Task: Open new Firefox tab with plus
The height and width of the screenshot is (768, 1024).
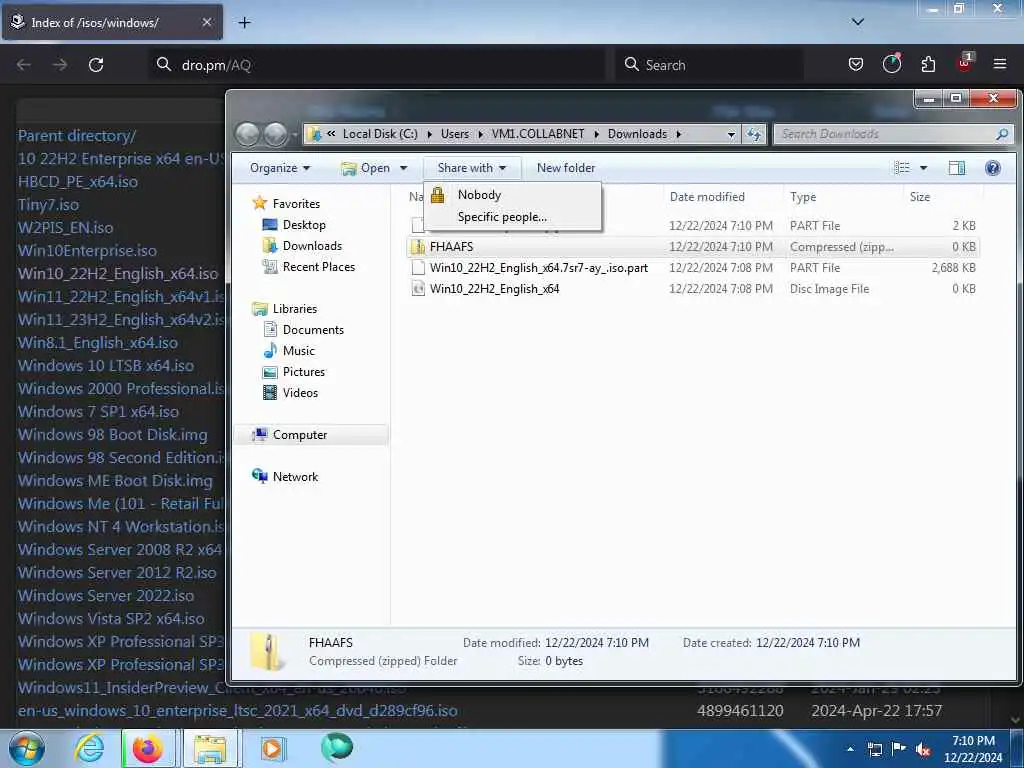Action: pyautogui.click(x=244, y=23)
